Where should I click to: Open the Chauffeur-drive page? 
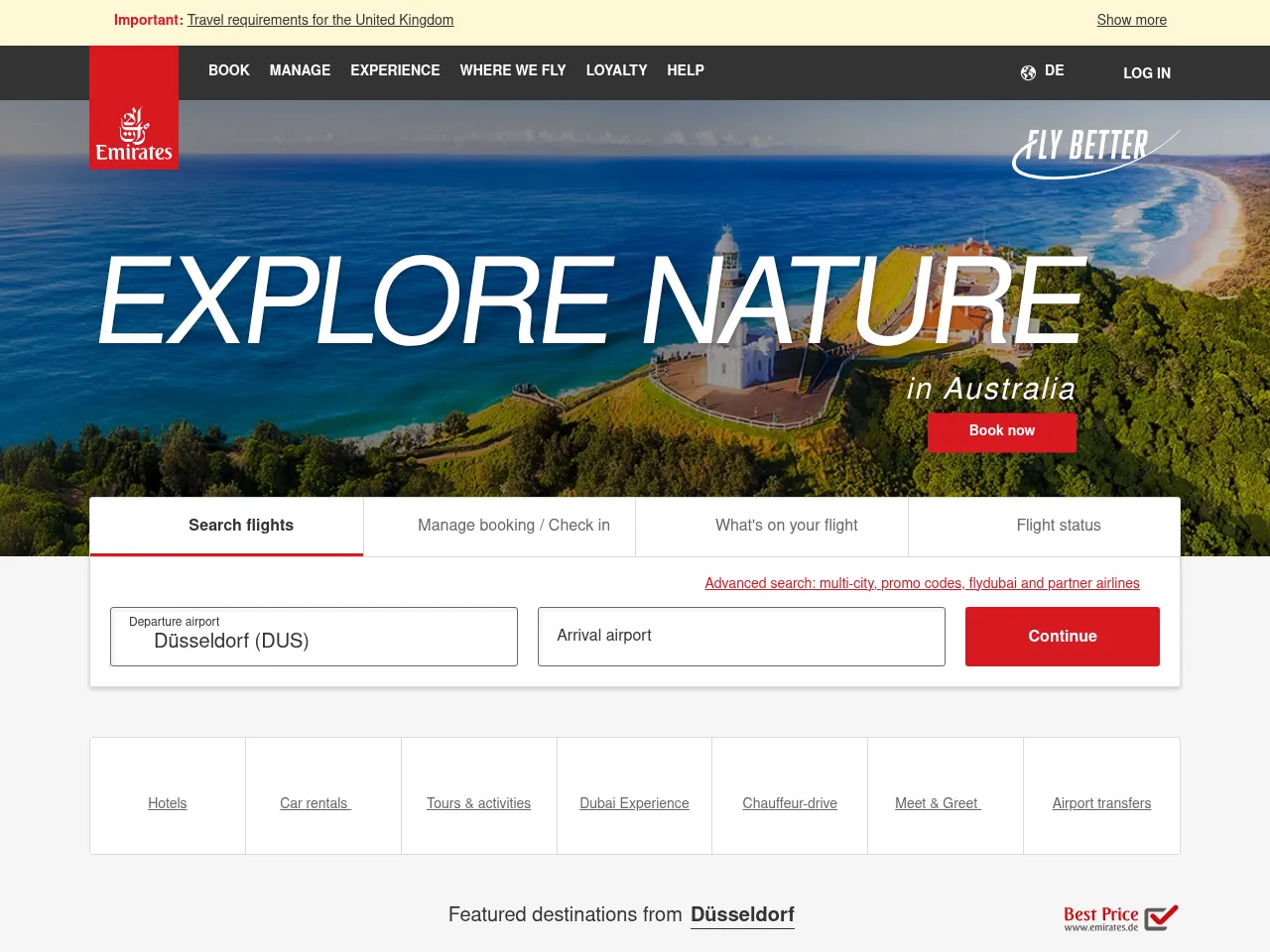tap(790, 803)
